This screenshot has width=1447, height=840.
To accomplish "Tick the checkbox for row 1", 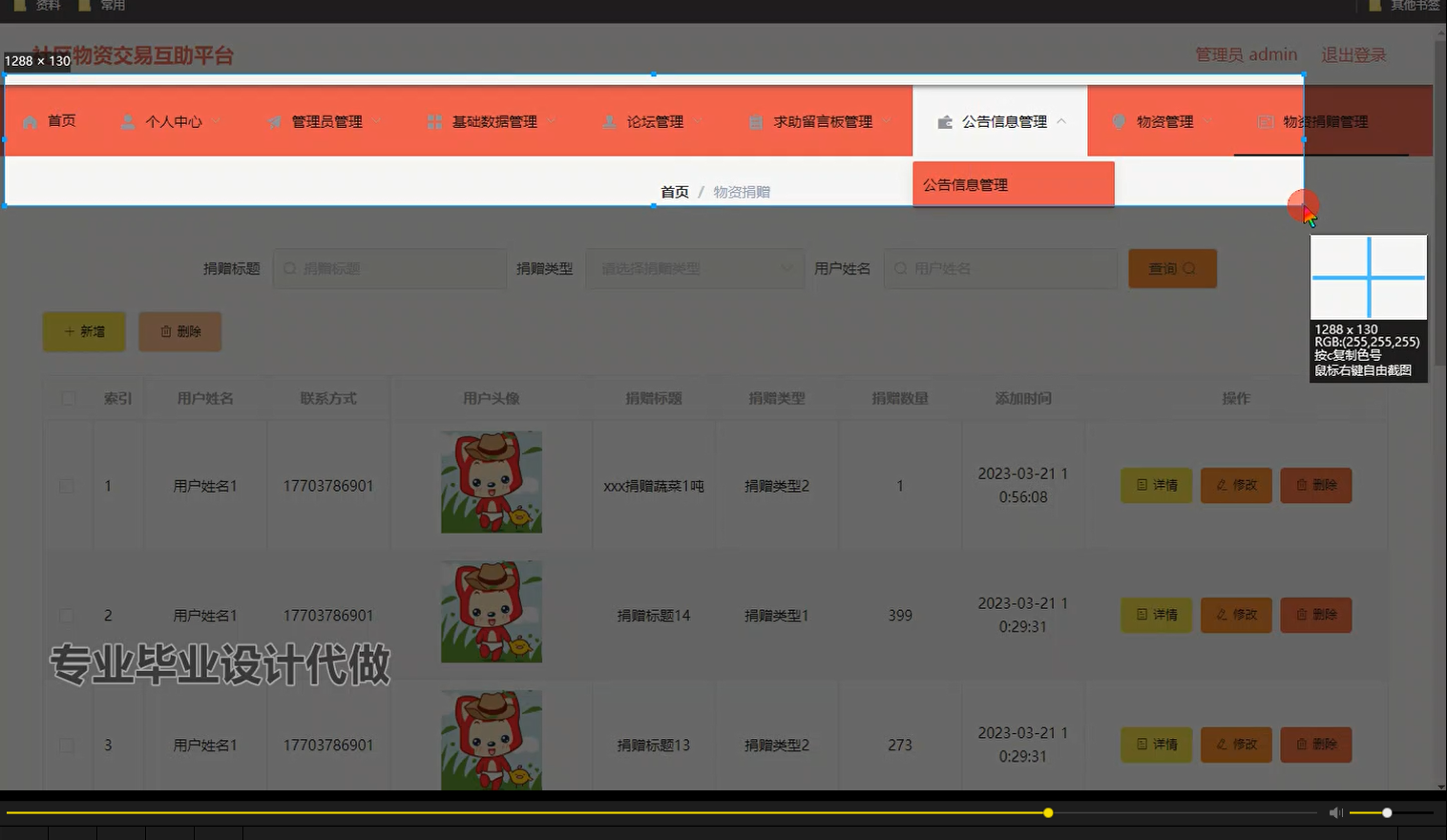I will click(x=67, y=486).
